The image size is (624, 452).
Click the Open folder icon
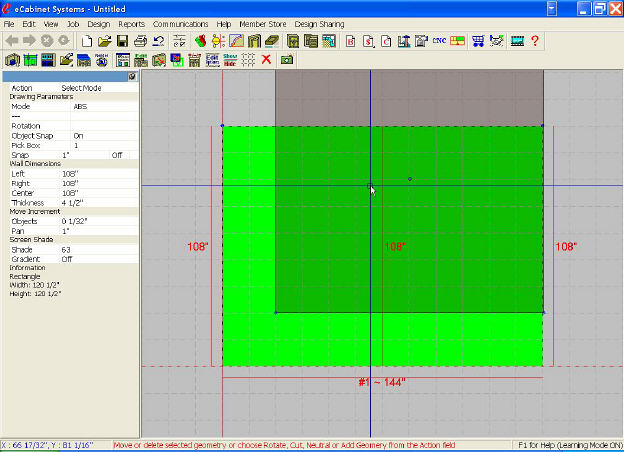[x=104, y=41]
